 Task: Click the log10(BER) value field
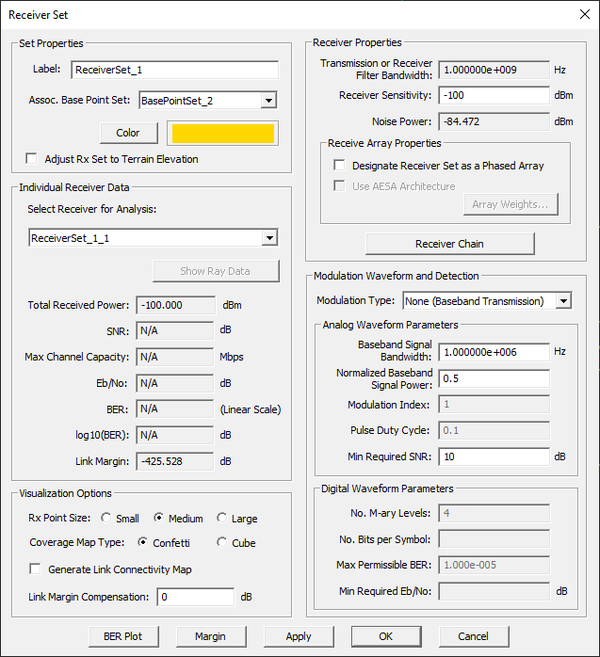coord(175,435)
